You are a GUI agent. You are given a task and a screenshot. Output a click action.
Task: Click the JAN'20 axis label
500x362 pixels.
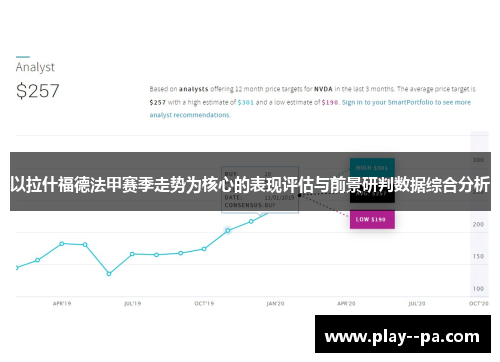[x=275, y=304]
